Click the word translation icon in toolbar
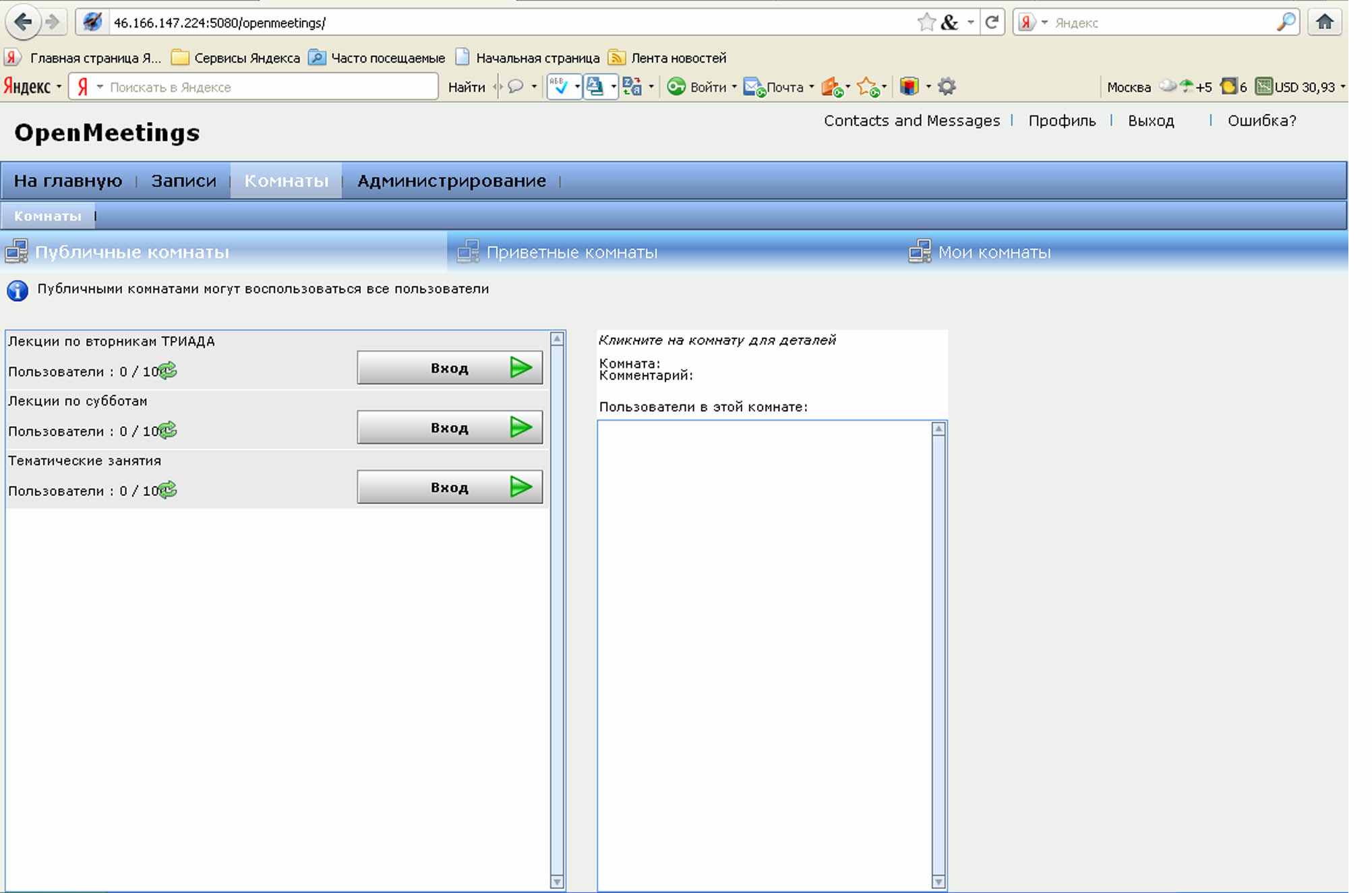 632,86
